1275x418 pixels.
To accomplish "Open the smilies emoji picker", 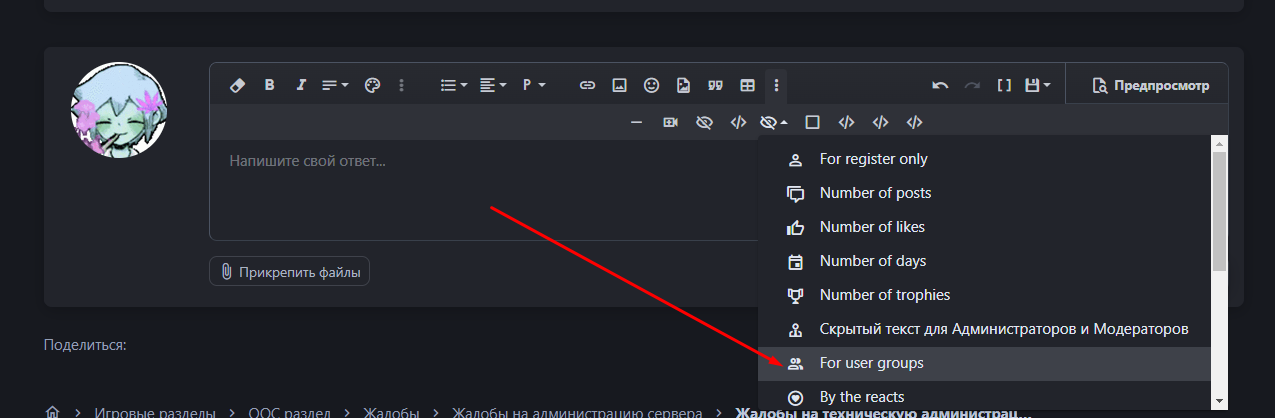I will [651, 85].
